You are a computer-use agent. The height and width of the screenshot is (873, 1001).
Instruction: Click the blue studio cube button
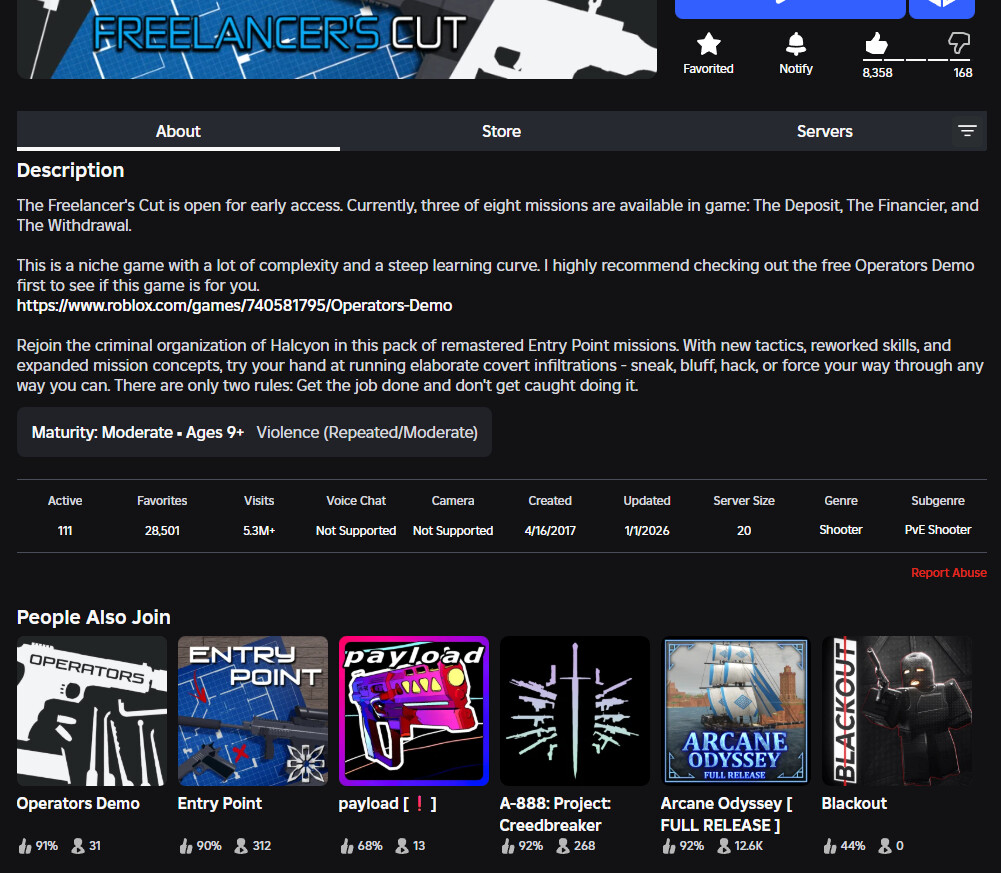tap(941, 8)
